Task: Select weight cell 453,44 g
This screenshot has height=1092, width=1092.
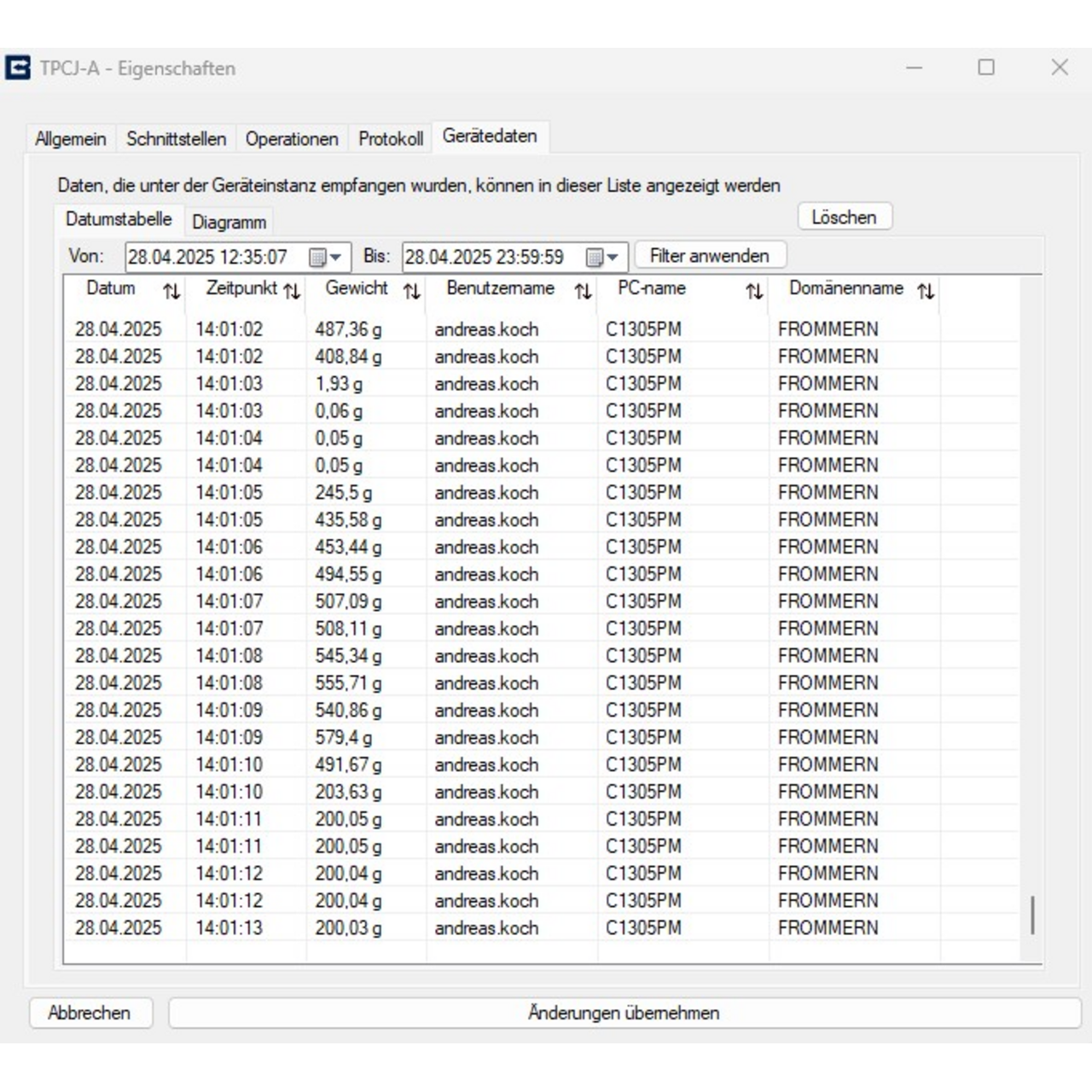Action: [x=348, y=547]
